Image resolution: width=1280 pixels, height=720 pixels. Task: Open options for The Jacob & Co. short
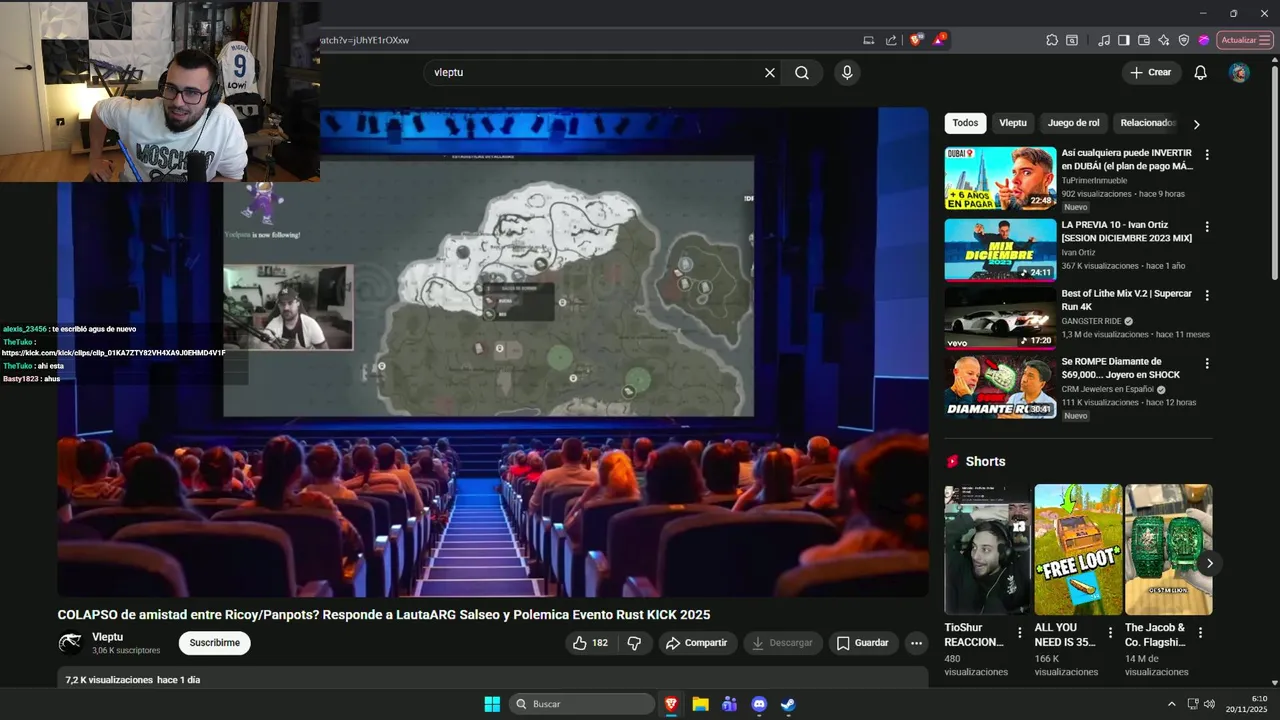pos(1200,632)
